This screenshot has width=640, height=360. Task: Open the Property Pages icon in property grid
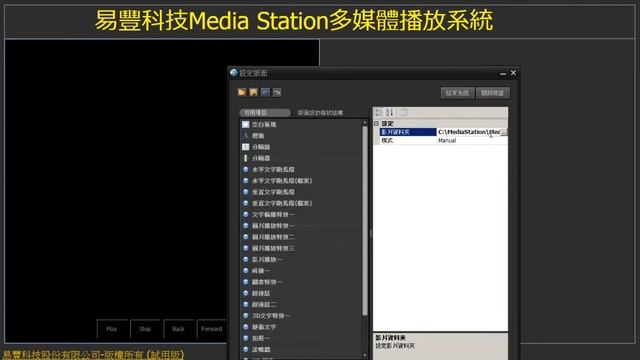[403, 113]
